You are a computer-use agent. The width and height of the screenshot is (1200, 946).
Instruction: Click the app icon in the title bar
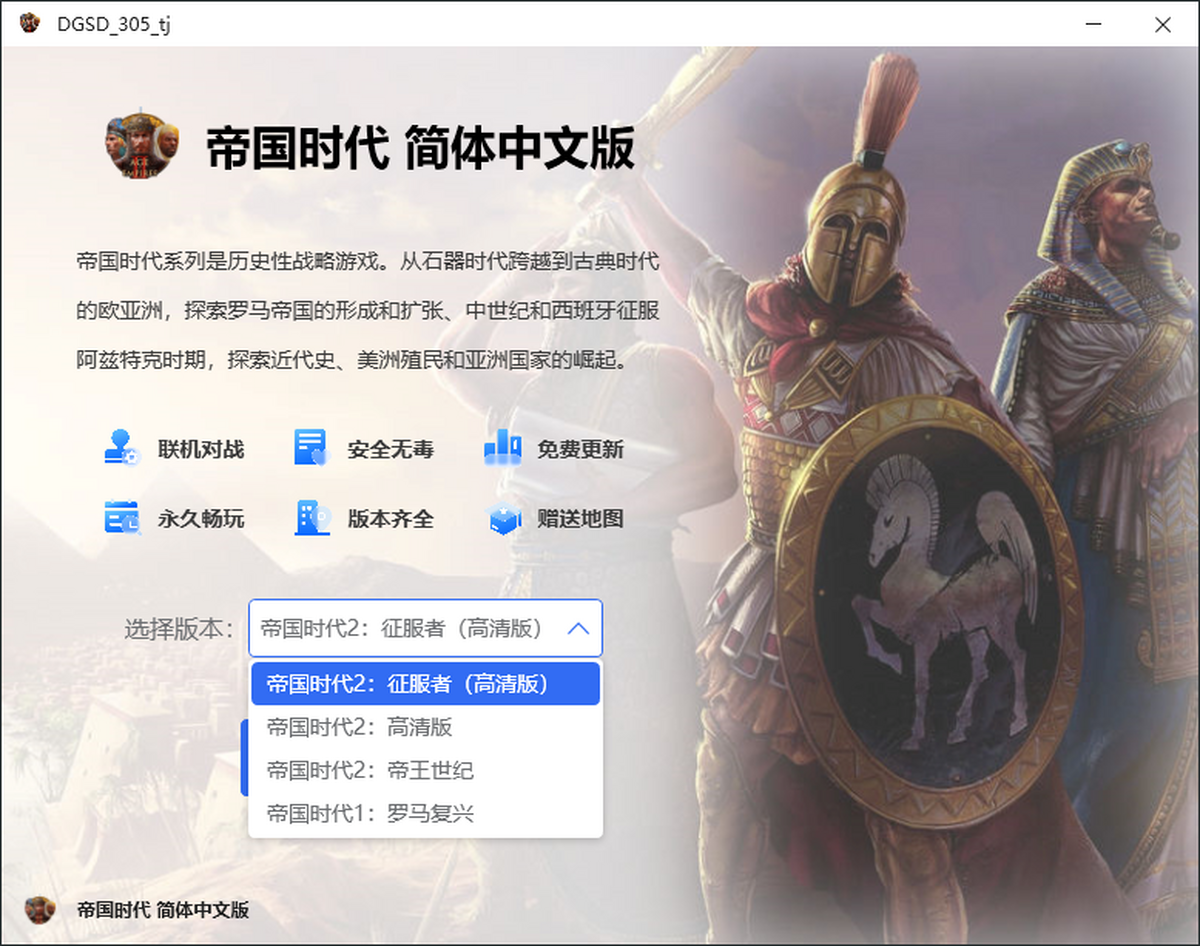(x=30, y=23)
